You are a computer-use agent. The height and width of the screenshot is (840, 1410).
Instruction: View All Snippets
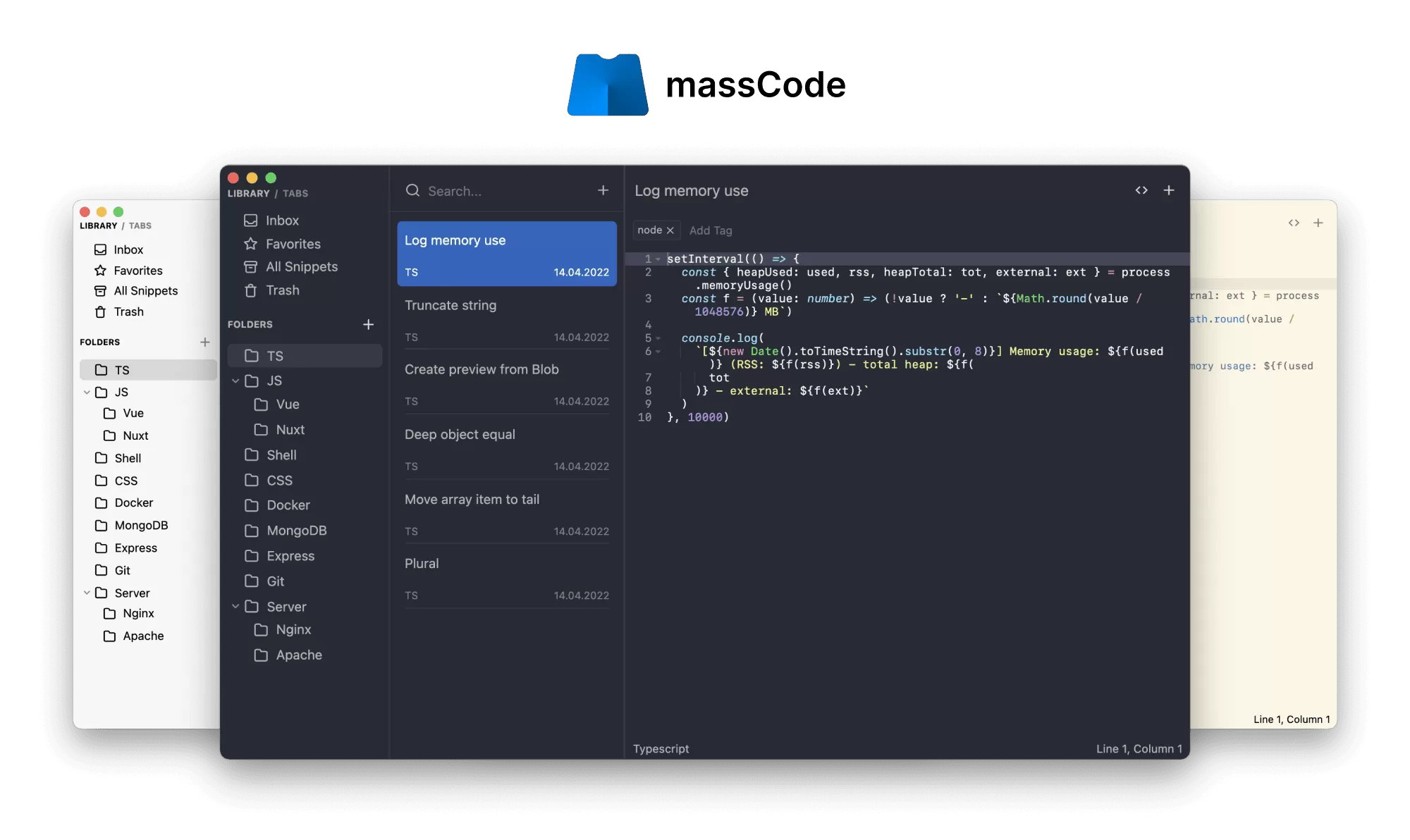(x=301, y=266)
